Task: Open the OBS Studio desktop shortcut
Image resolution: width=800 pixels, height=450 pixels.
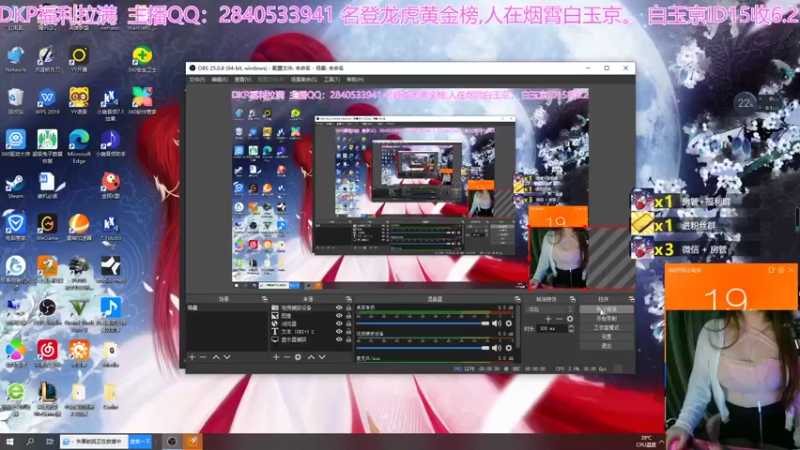Action: tap(47, 311)
